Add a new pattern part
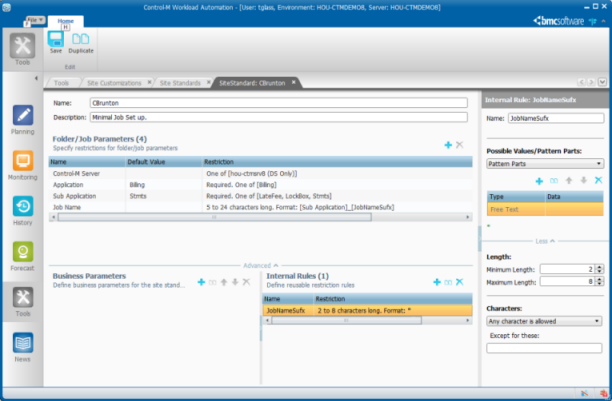This screenshot has width=612, height=401. 539,181
